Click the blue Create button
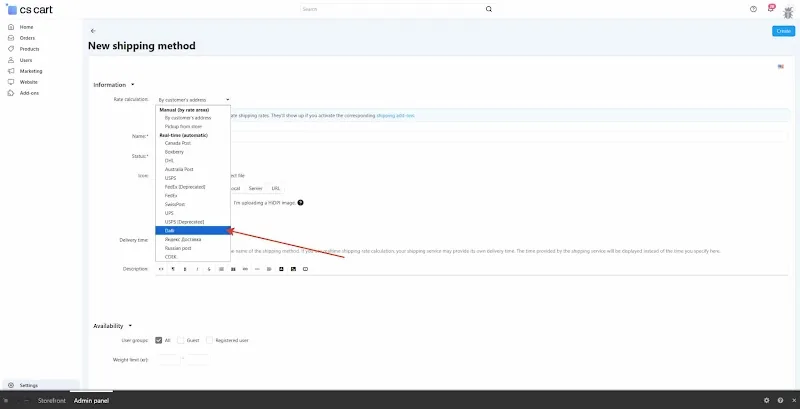This screenshot has height=409, width=800. [x=783, y=31]
